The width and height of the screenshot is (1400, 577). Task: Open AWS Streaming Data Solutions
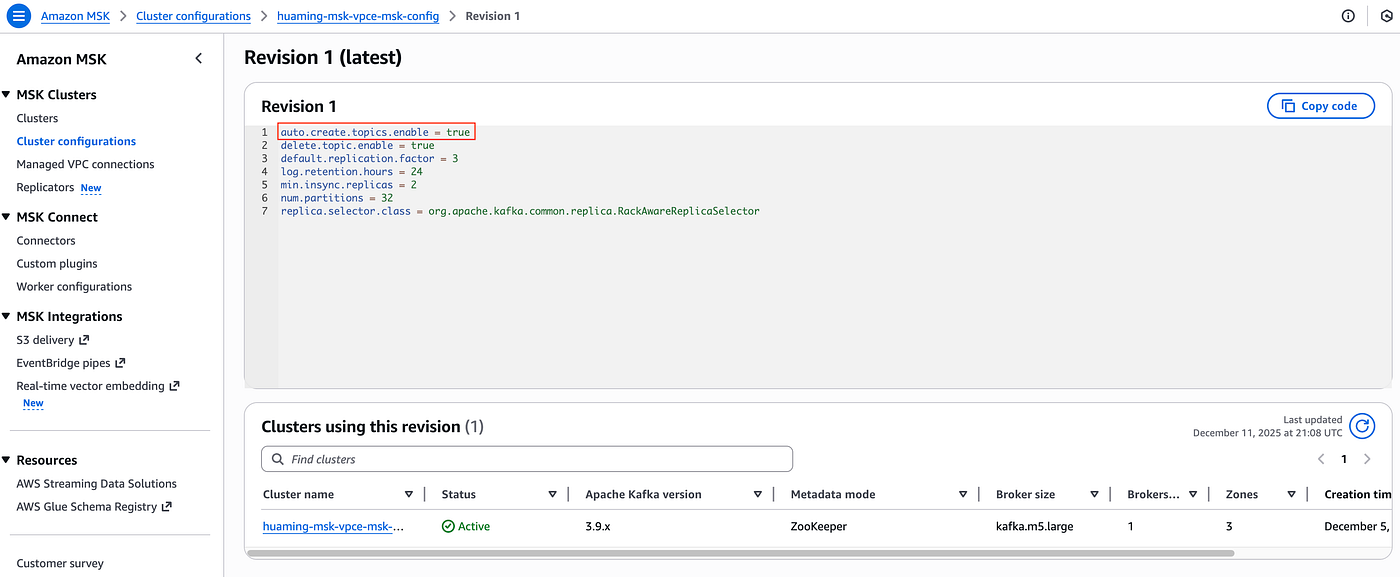click(x=96, y=483)
